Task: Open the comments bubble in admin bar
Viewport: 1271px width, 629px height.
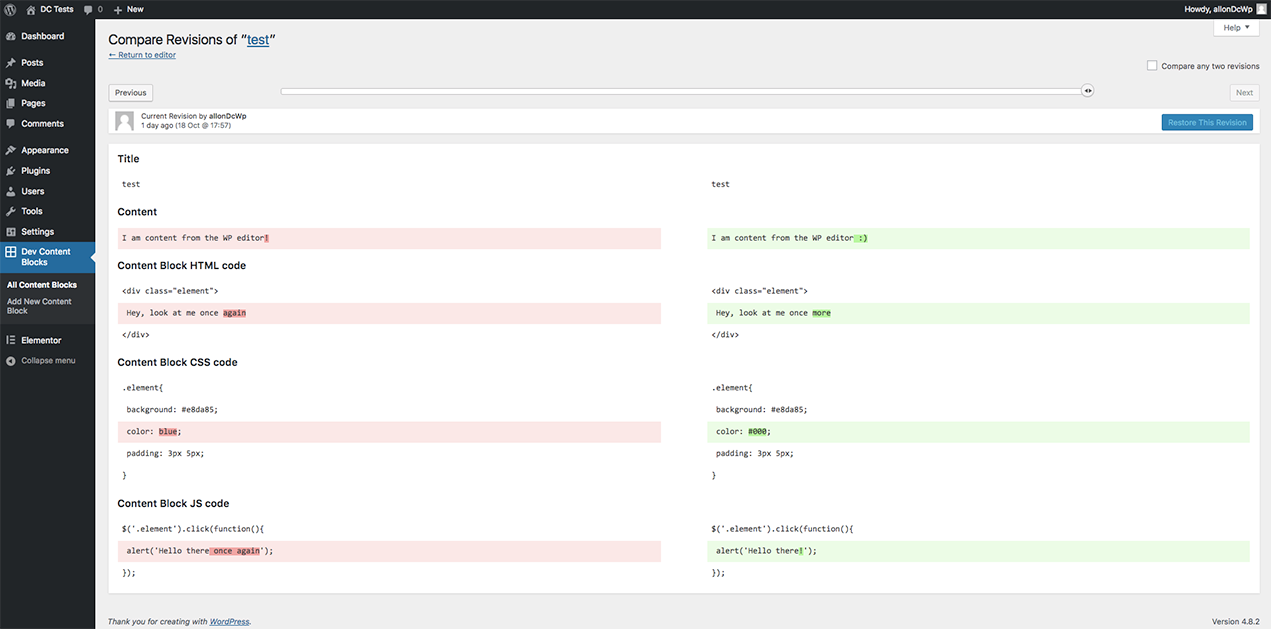Action: click(x=89, y=9)
